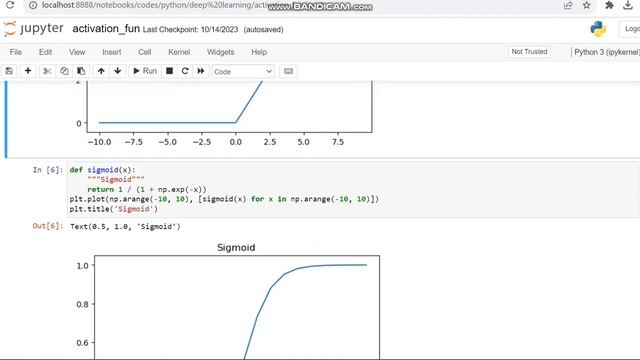The image size is (640, 360).
Task: Reload the browser page
Action: pyautogui.click(x=10, y=5)
